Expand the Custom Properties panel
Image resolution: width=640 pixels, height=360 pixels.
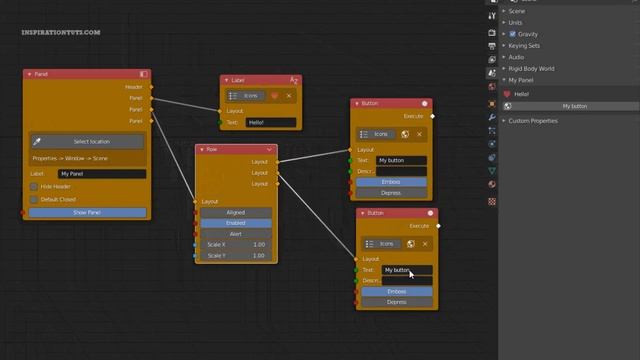coord(504,121)
